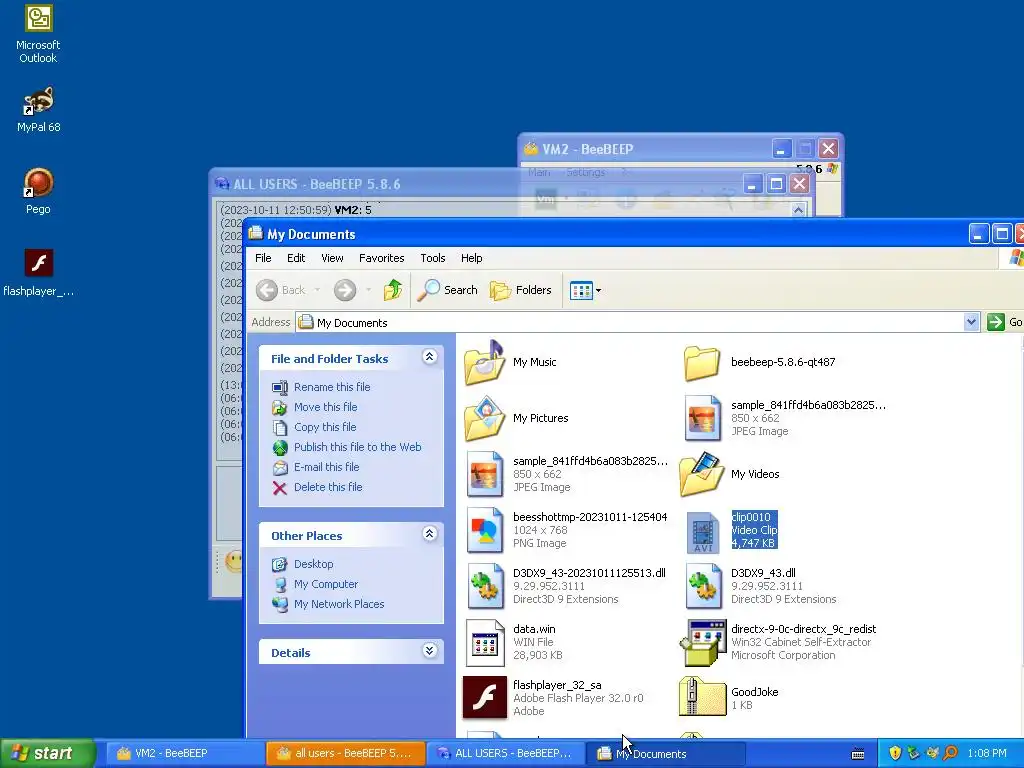
Task: Switch to VM2 - BeeBEEP taskbar button
Action: click(185, 754)
